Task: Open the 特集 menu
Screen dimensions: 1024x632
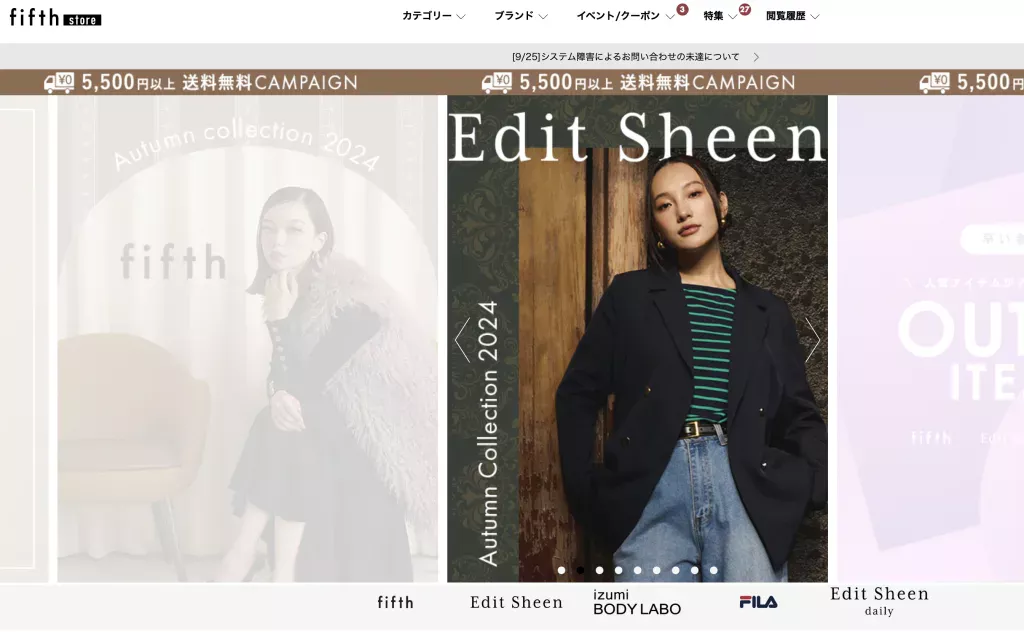Action: coord(720,16)
